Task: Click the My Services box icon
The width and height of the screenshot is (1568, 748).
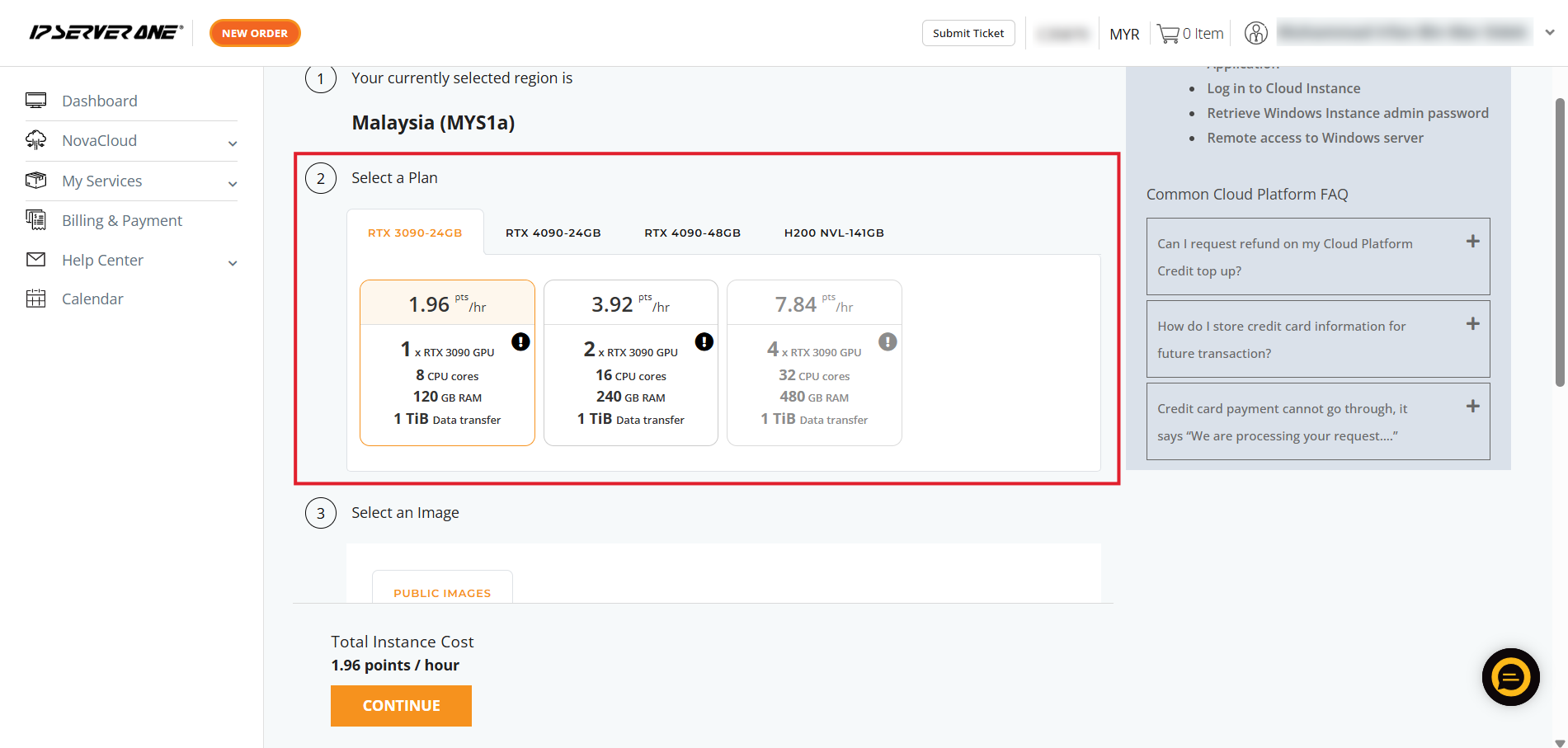Action: [x=35, y=180]
